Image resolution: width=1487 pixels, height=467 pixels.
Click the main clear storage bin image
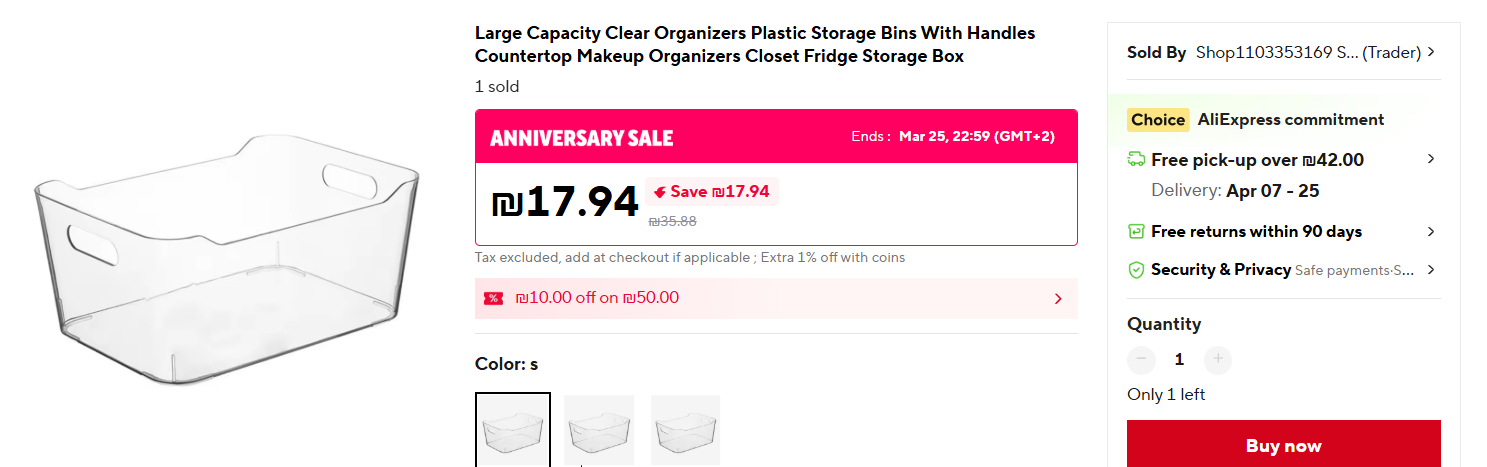coord(227,260)
